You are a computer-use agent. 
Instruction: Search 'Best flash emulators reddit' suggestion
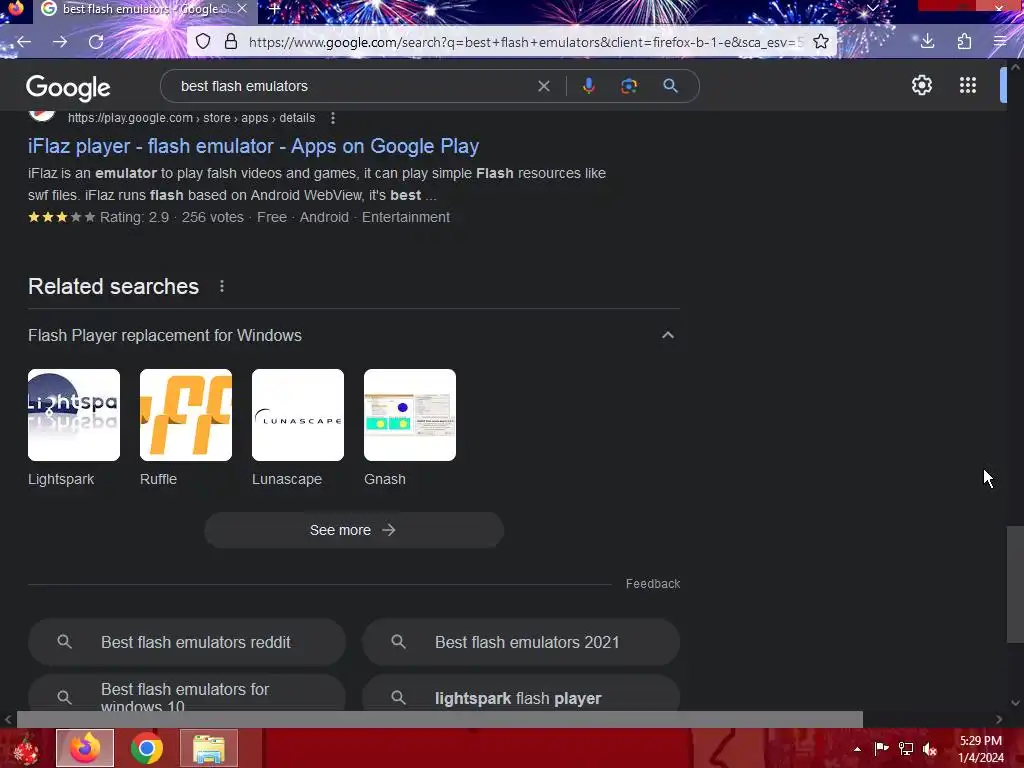point(187,642)
